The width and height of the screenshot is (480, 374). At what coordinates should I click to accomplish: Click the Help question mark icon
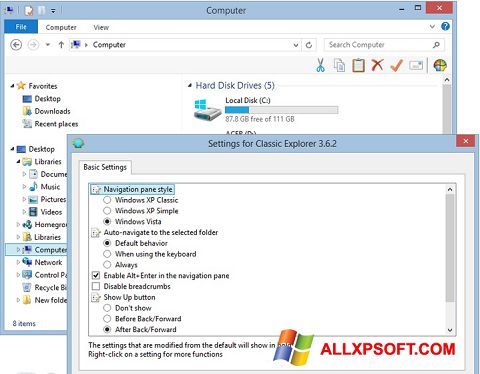click(x=445, y=26)
